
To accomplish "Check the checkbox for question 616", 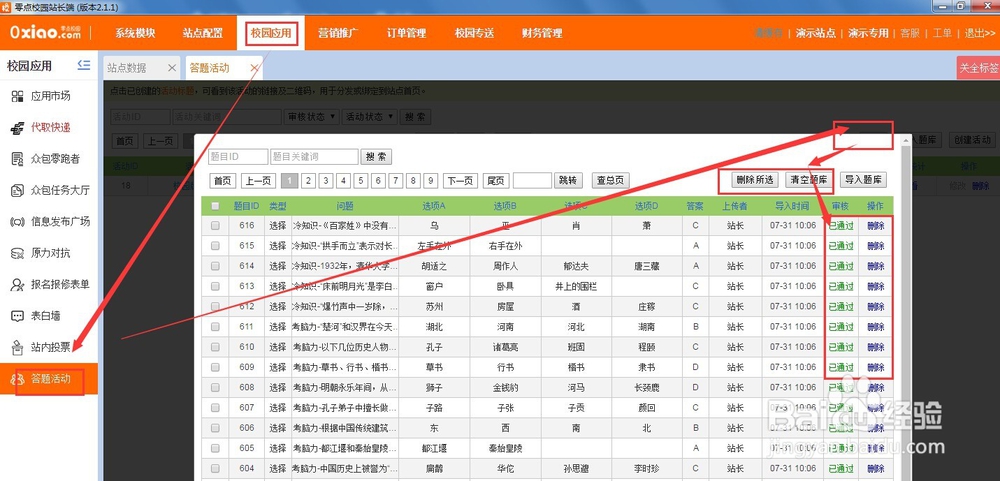I will (x=215, y=225).
